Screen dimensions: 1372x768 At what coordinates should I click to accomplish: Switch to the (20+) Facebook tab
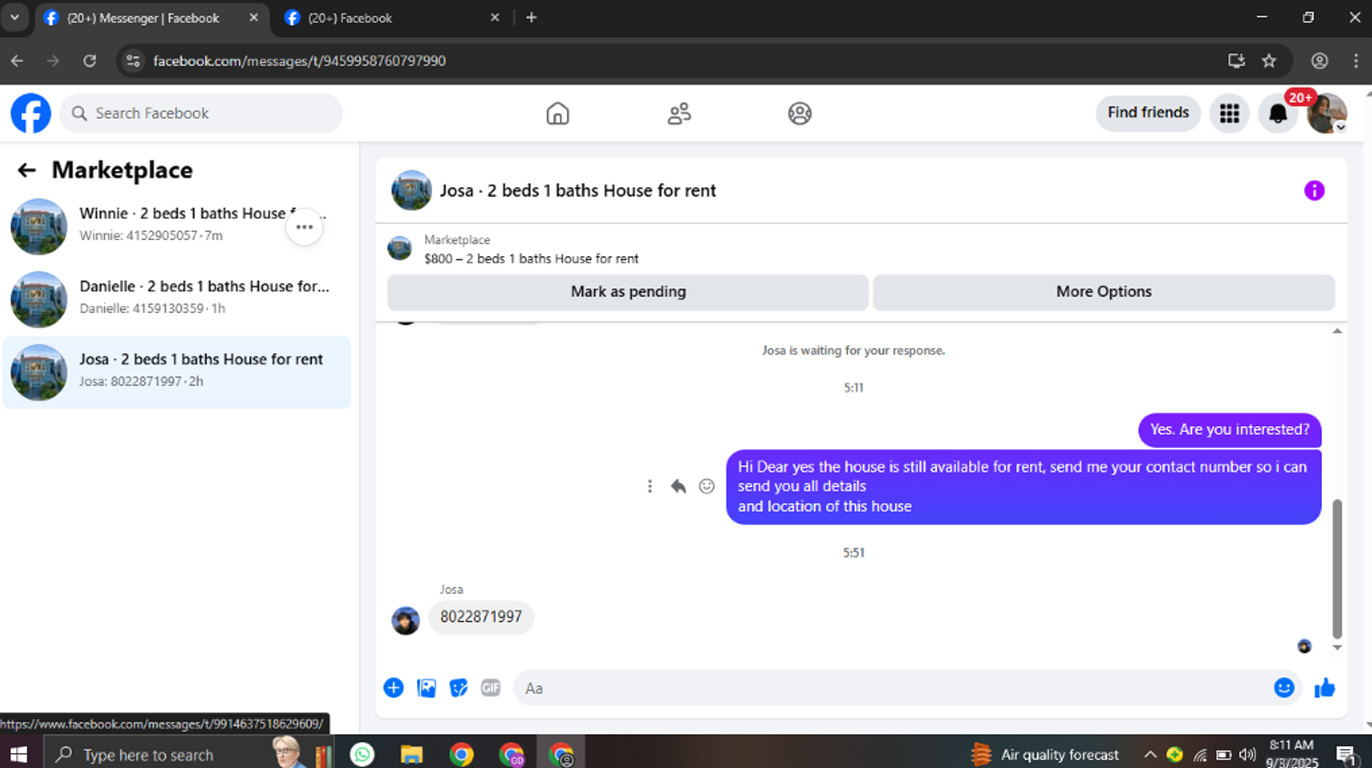350,18
